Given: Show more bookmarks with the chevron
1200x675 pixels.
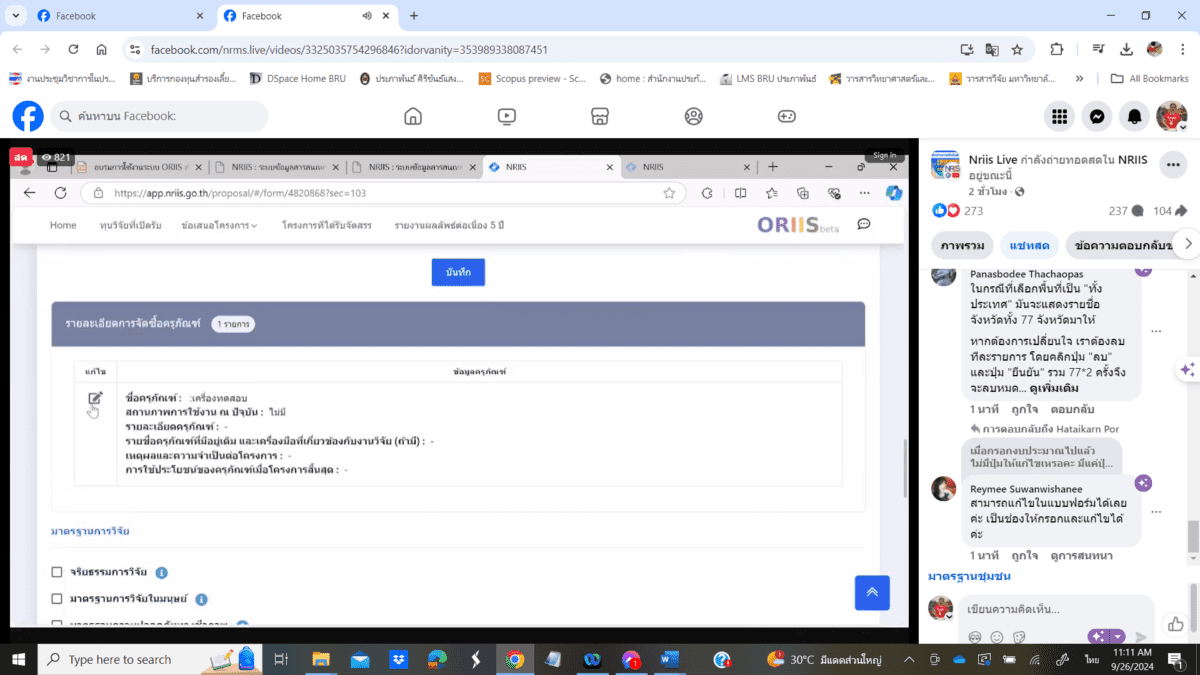Looking at the screenshot, I should tap(1079, 78).
